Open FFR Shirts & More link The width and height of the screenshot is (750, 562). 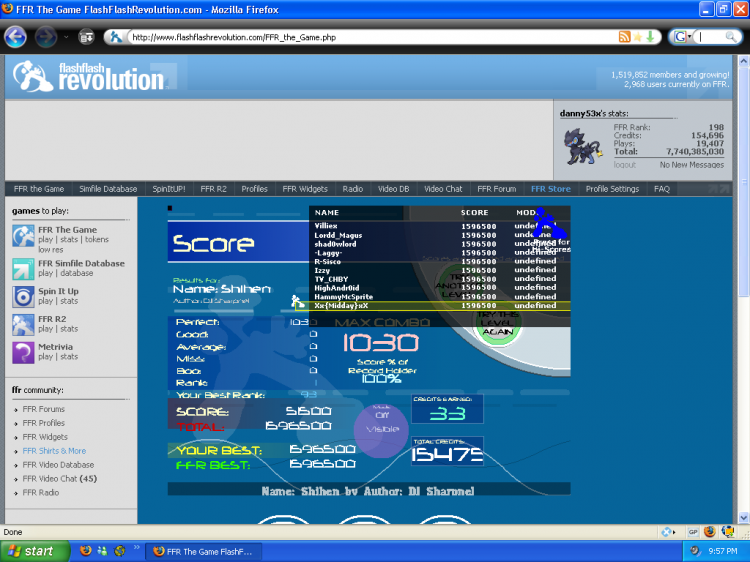54,451
